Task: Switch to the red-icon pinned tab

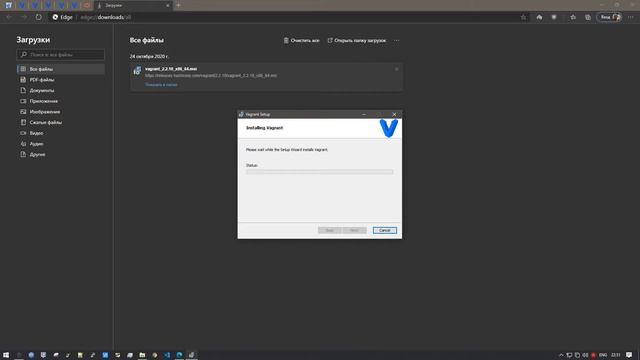Action: click(x=87, y=5)
